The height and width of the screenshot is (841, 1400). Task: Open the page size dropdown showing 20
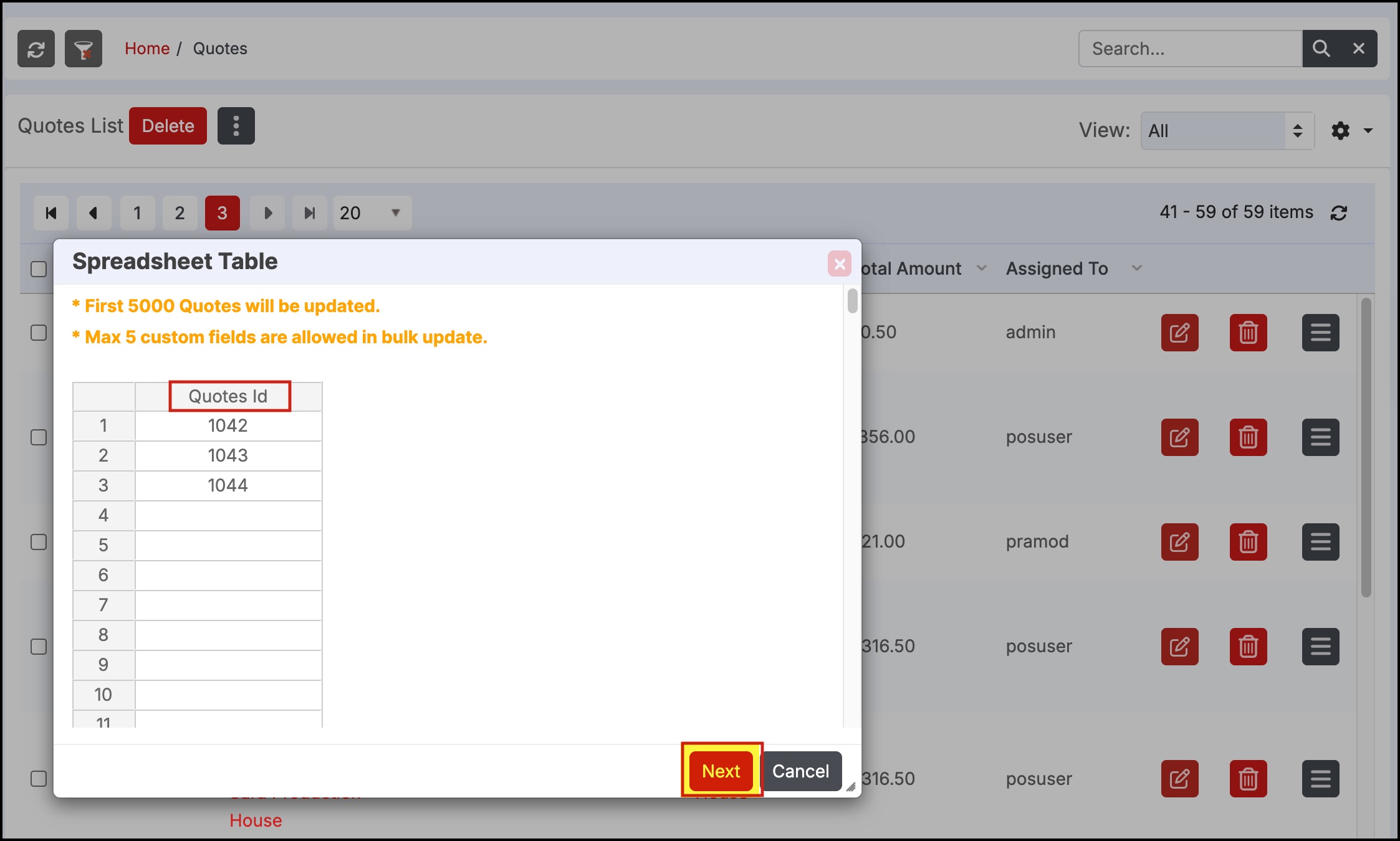[372, 213]
